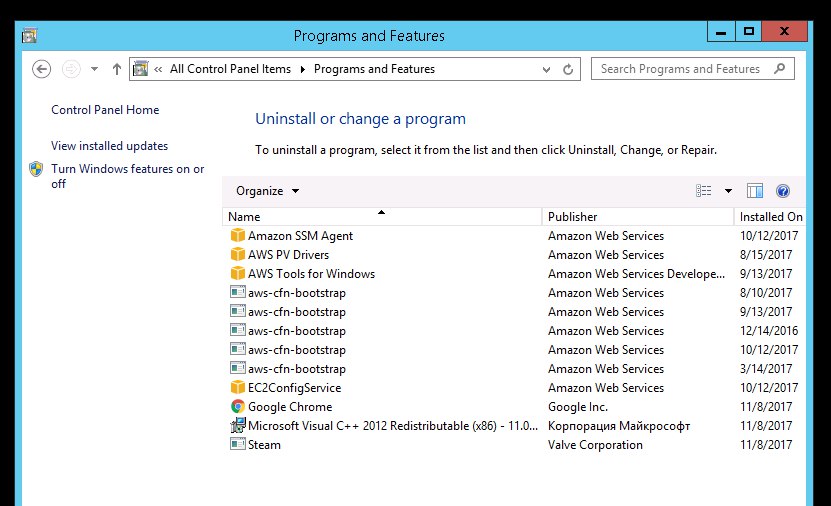Select the Google Chrome icon
This screenshot has height=506, width=831.
(237, 406)
